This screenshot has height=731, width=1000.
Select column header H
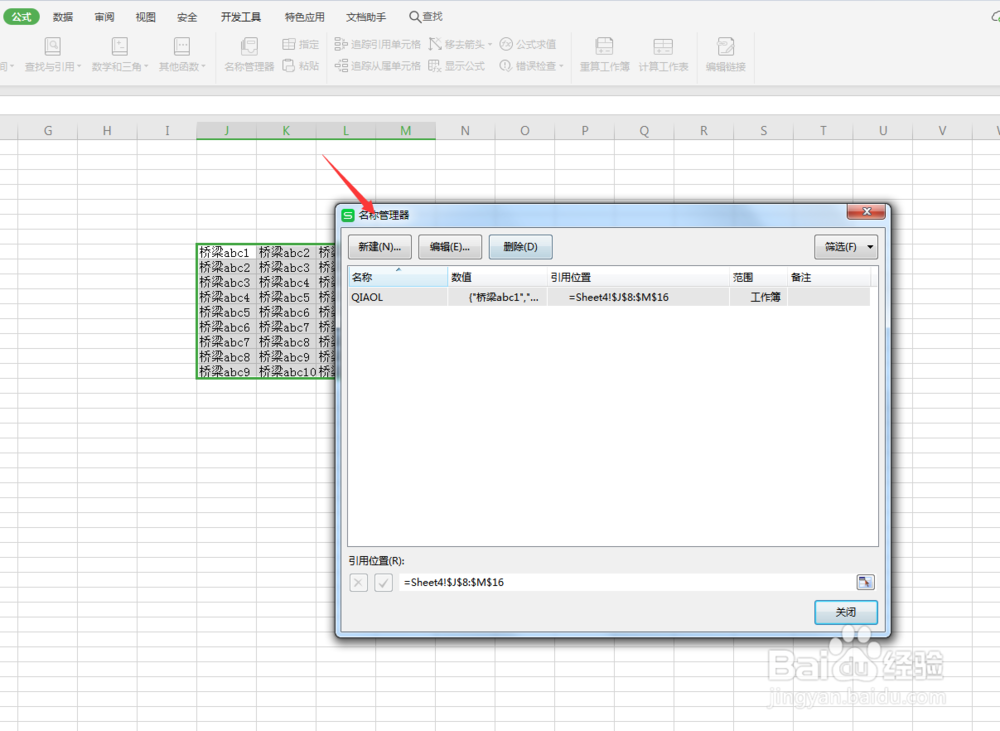coord(107,131)
